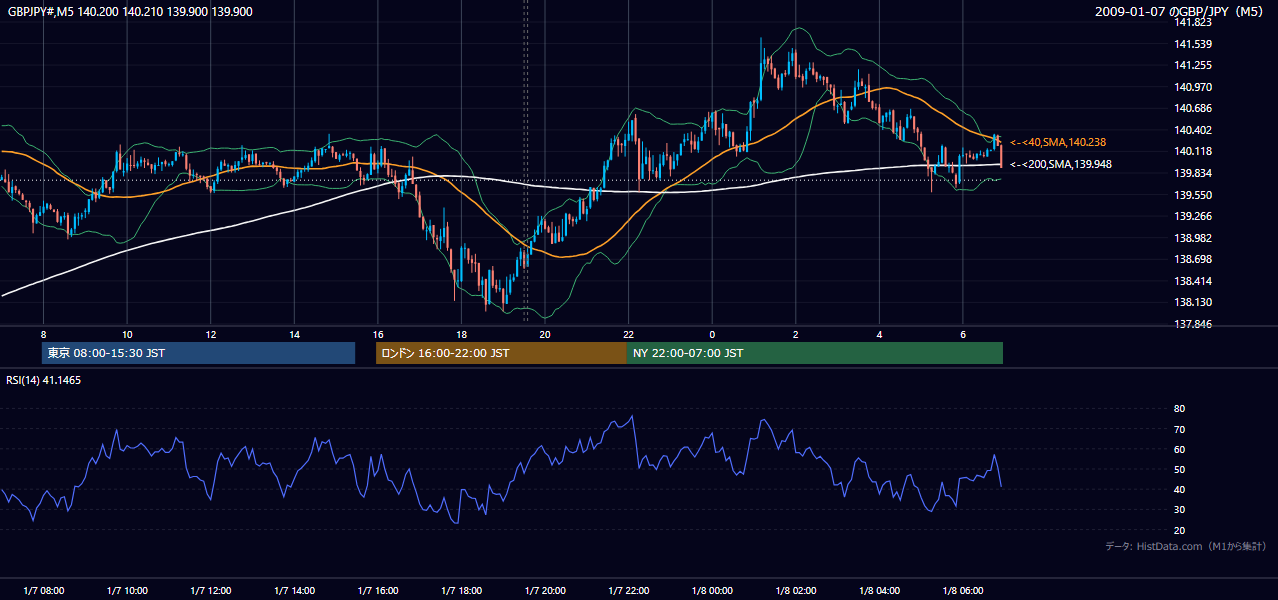Click hour tick 14 below the price chart
1278x600 pixels.
point(294,334)
